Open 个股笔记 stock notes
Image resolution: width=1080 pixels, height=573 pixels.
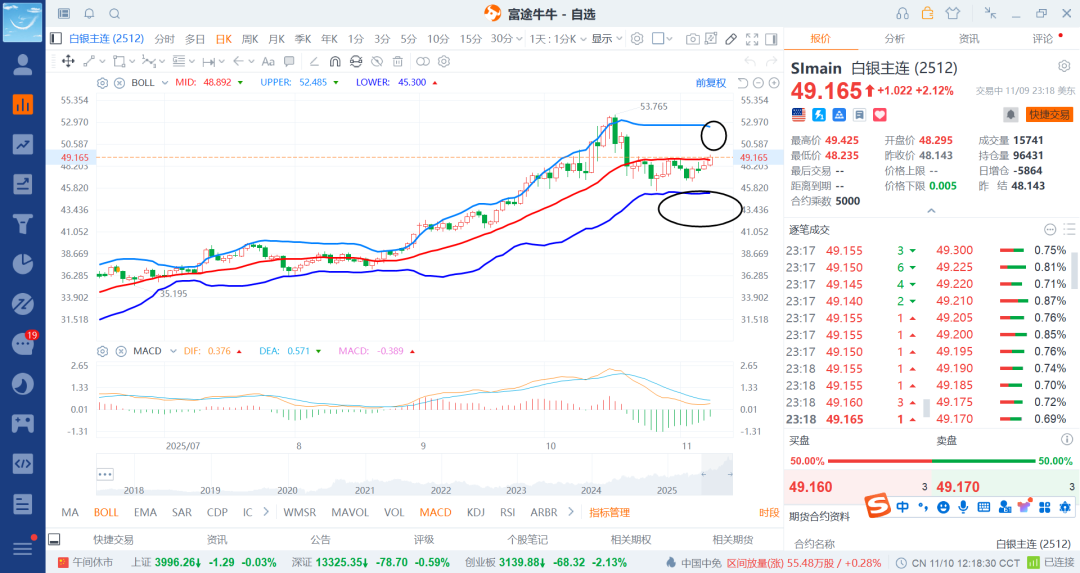click(x=528, y=540)
